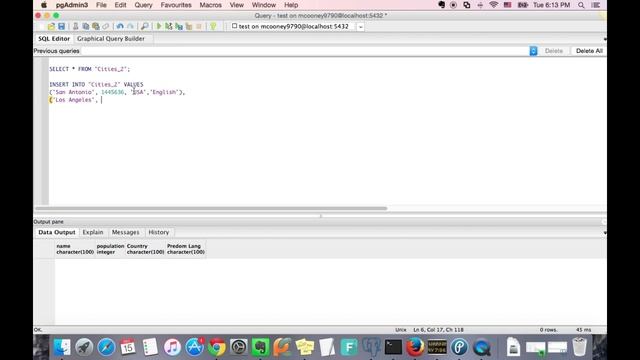The image size is (640, 360).
Task: Switch to Graphical Query Builder tab
Action: (x=111, y=39)
